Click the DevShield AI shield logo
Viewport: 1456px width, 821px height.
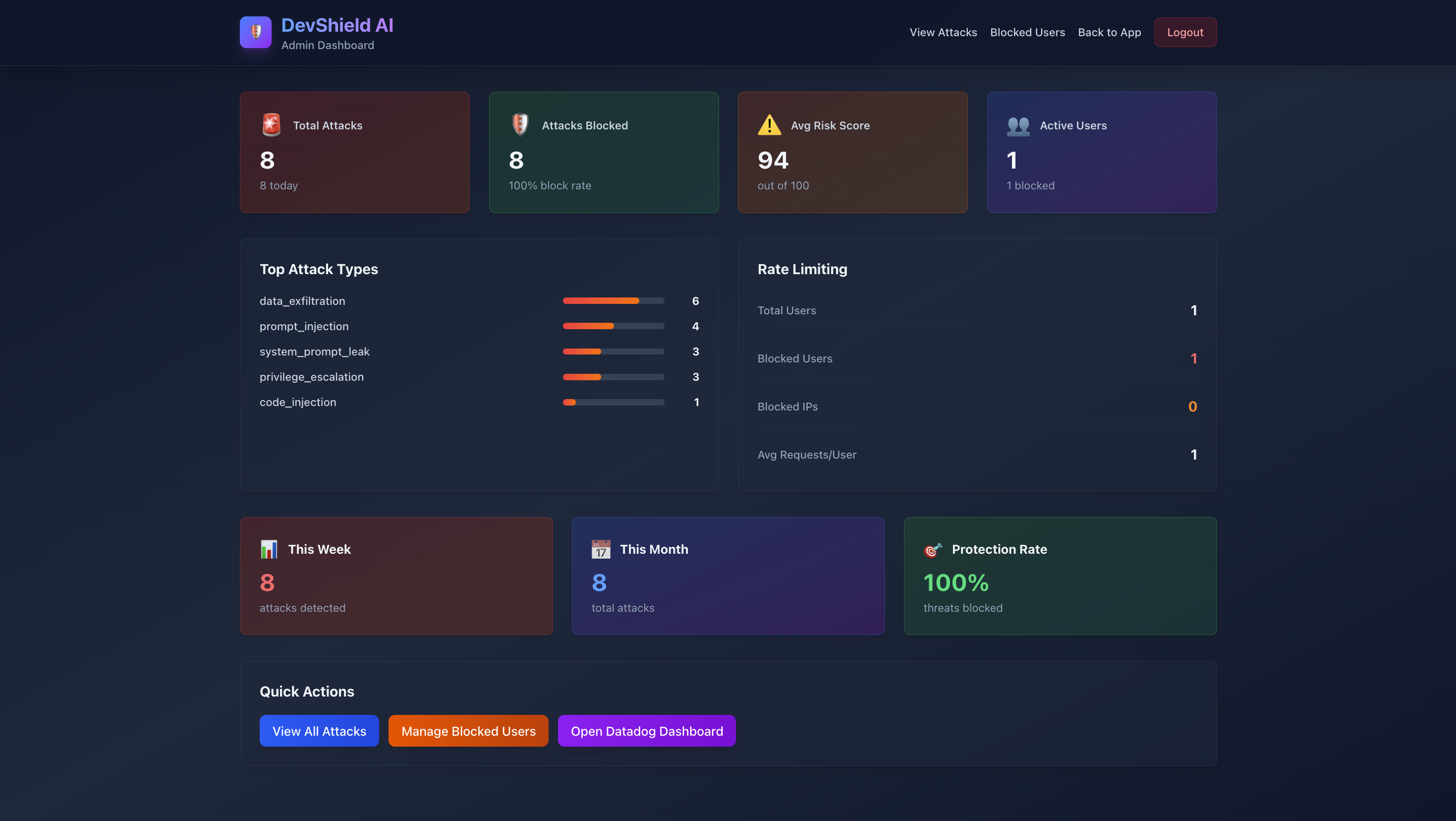click(x=256, y=32)
